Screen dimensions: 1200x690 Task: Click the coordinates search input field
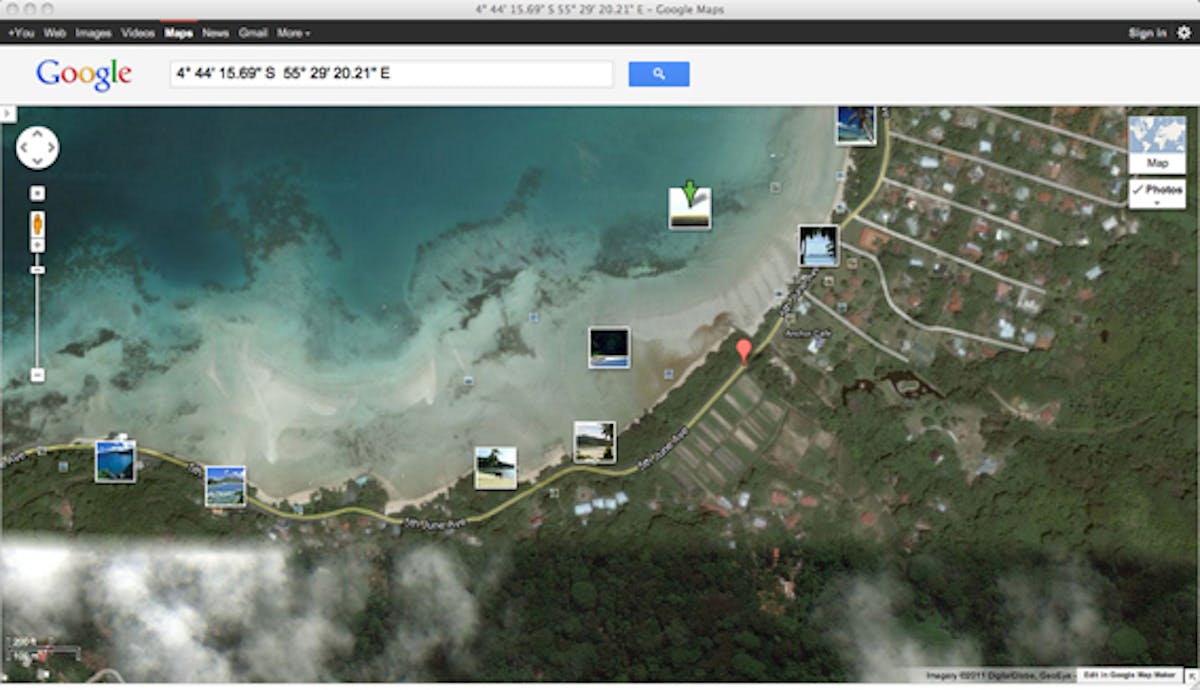pos(391,74)
